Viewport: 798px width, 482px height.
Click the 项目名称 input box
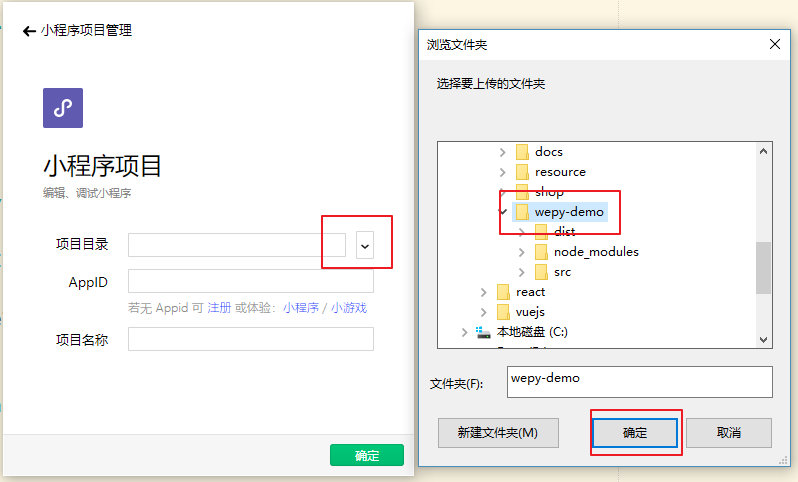(250, 340)
